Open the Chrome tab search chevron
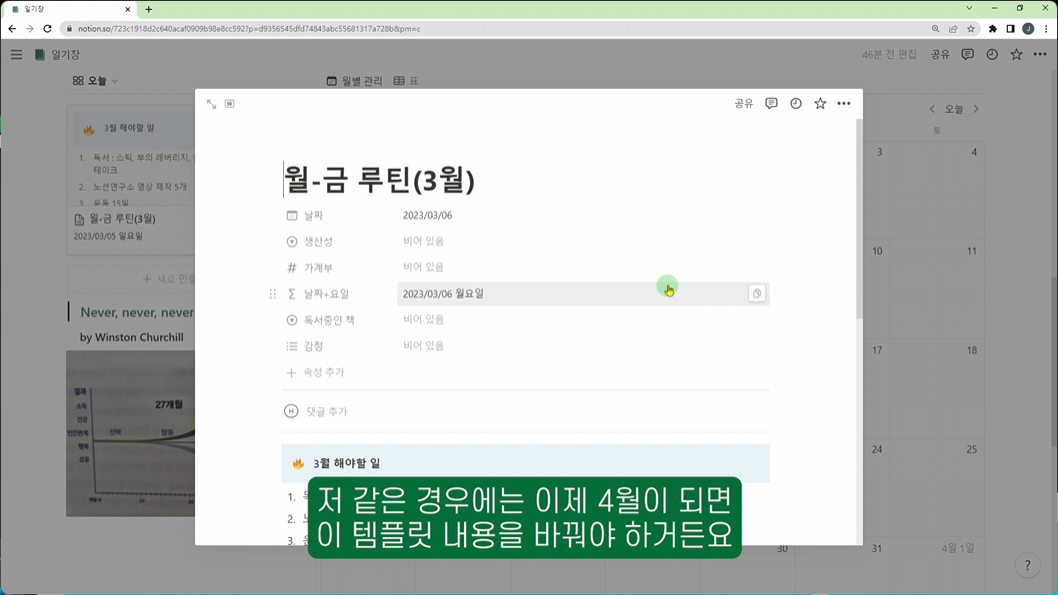 (x=969, y=8)
